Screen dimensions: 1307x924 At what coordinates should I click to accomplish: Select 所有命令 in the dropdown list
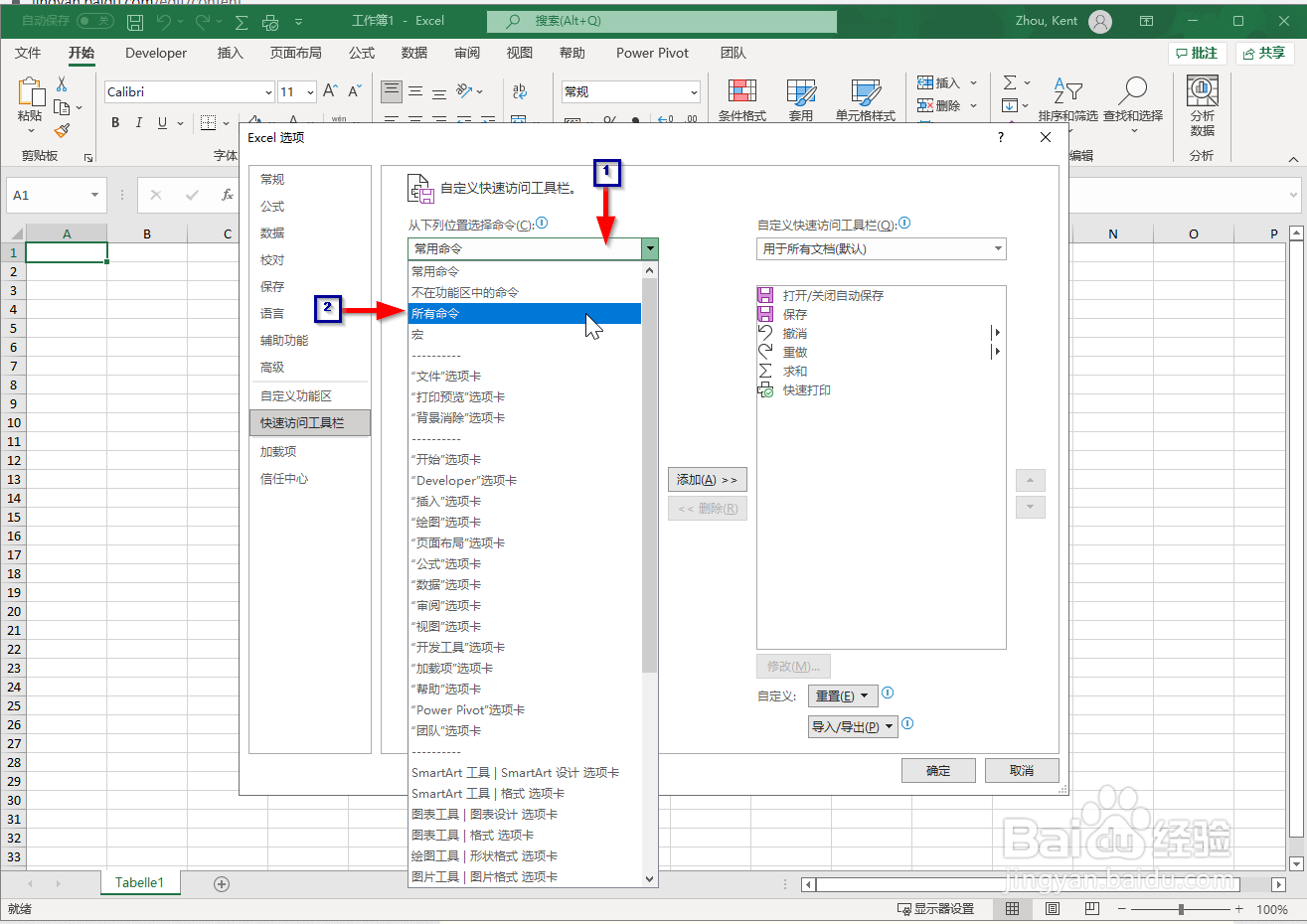click(525, 313)
